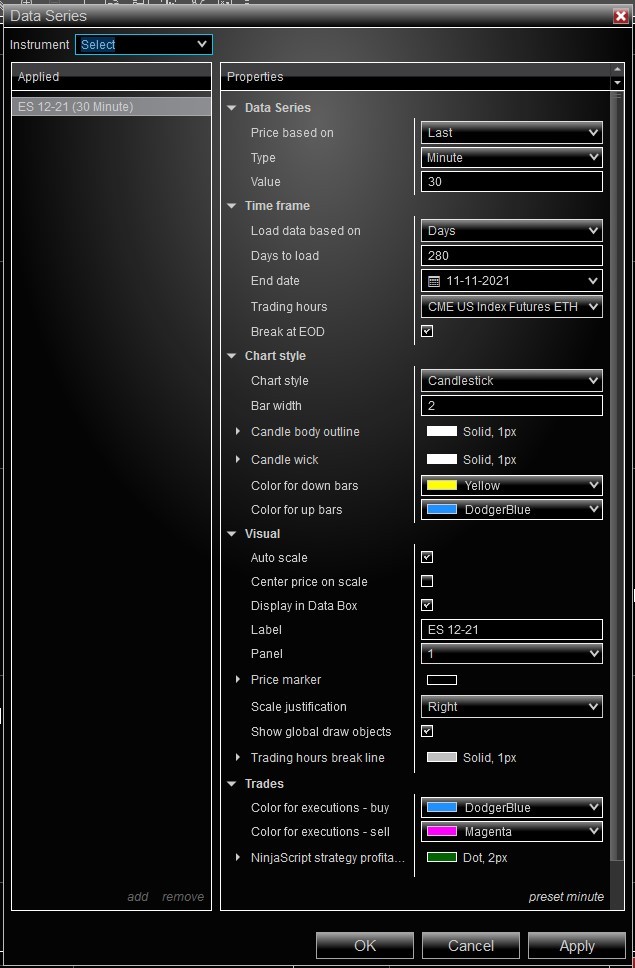Open executions sell Magenta color picker
The height and width of the screenshot is (968, 635).
tap(512, 832)
